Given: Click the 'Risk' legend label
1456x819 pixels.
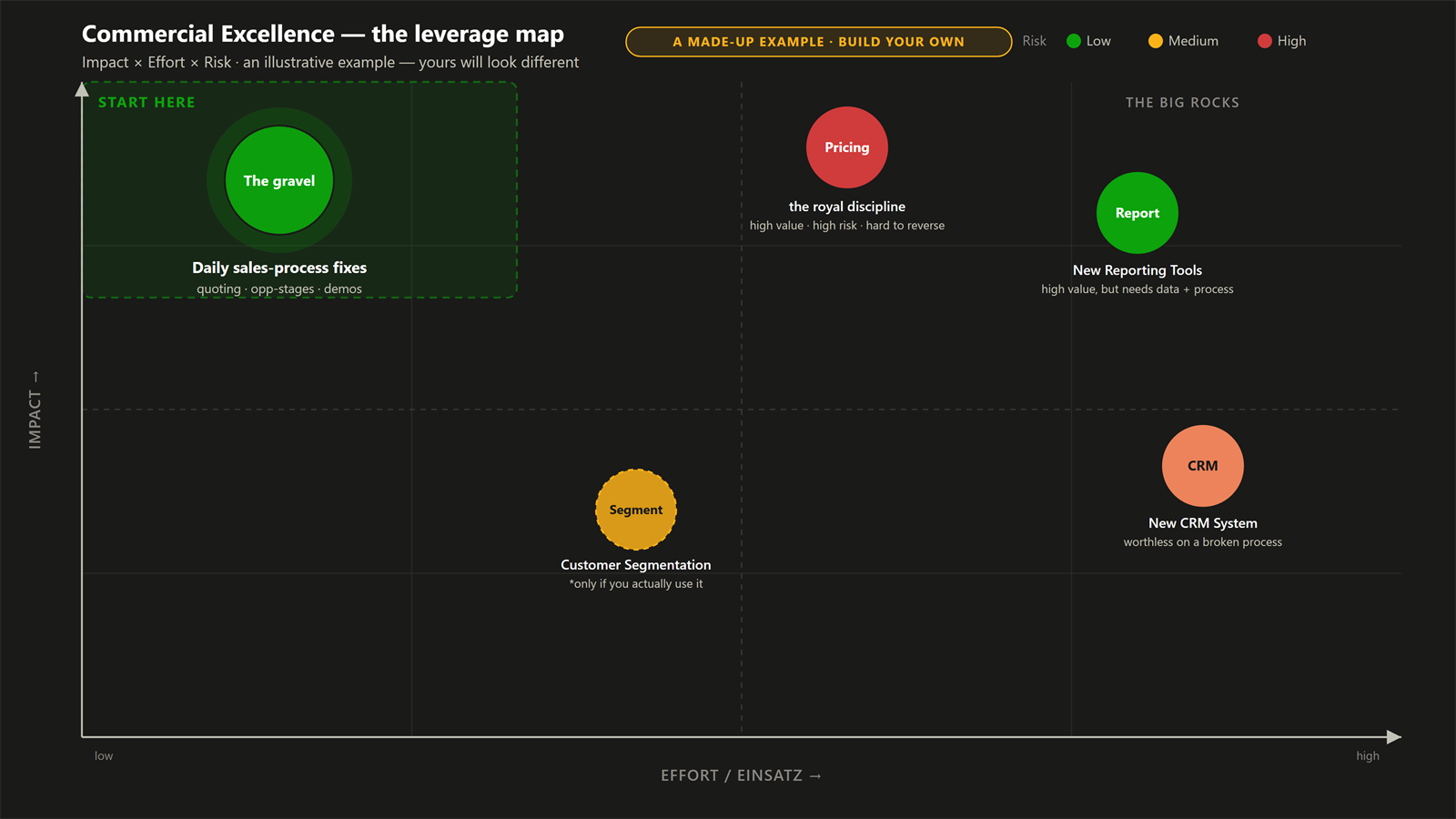Looking at the screenshot, I should [x=1034, y=41].
